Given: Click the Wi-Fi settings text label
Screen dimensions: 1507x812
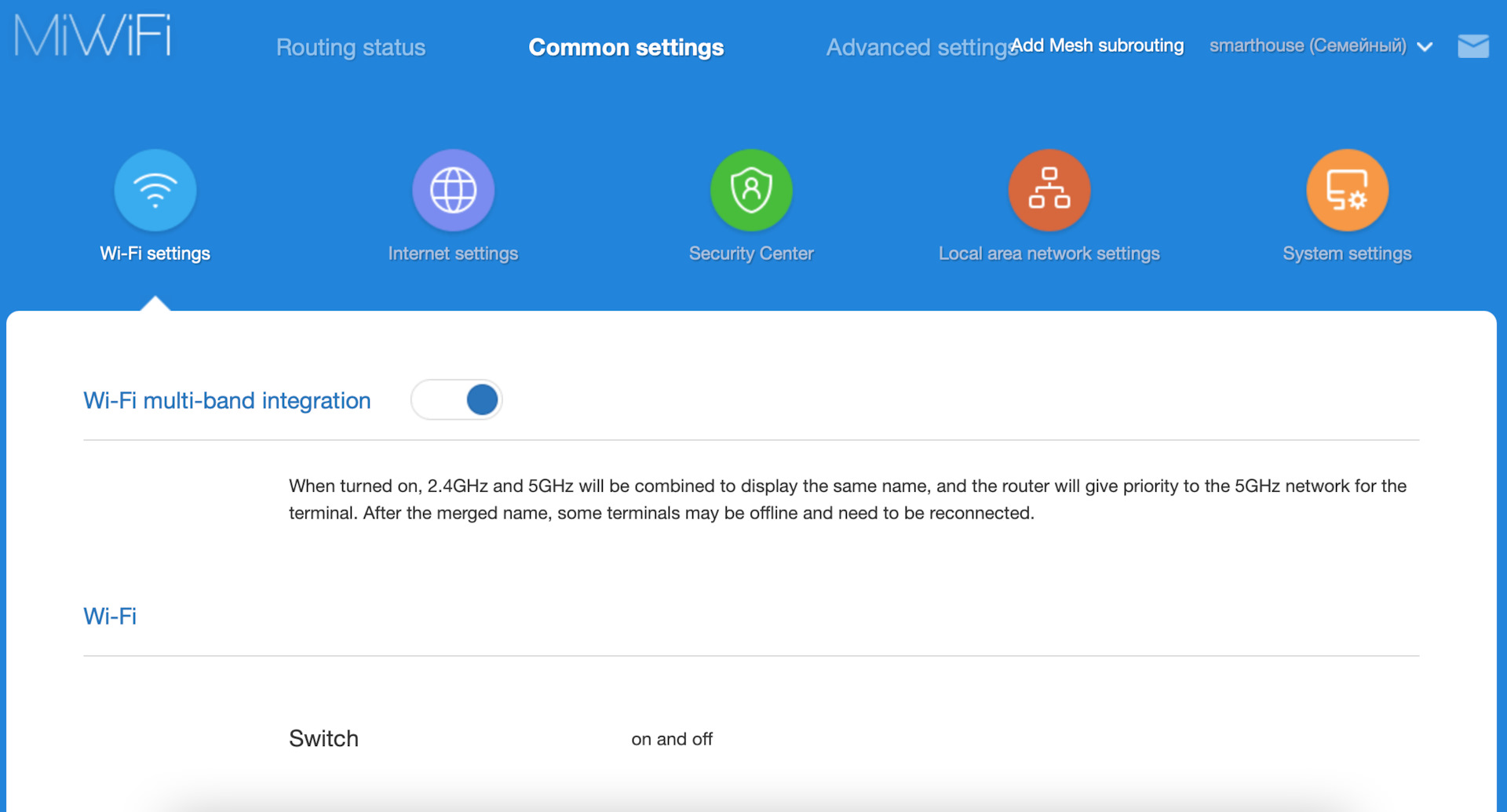Looking at the screenshot, I should point(155,253).
